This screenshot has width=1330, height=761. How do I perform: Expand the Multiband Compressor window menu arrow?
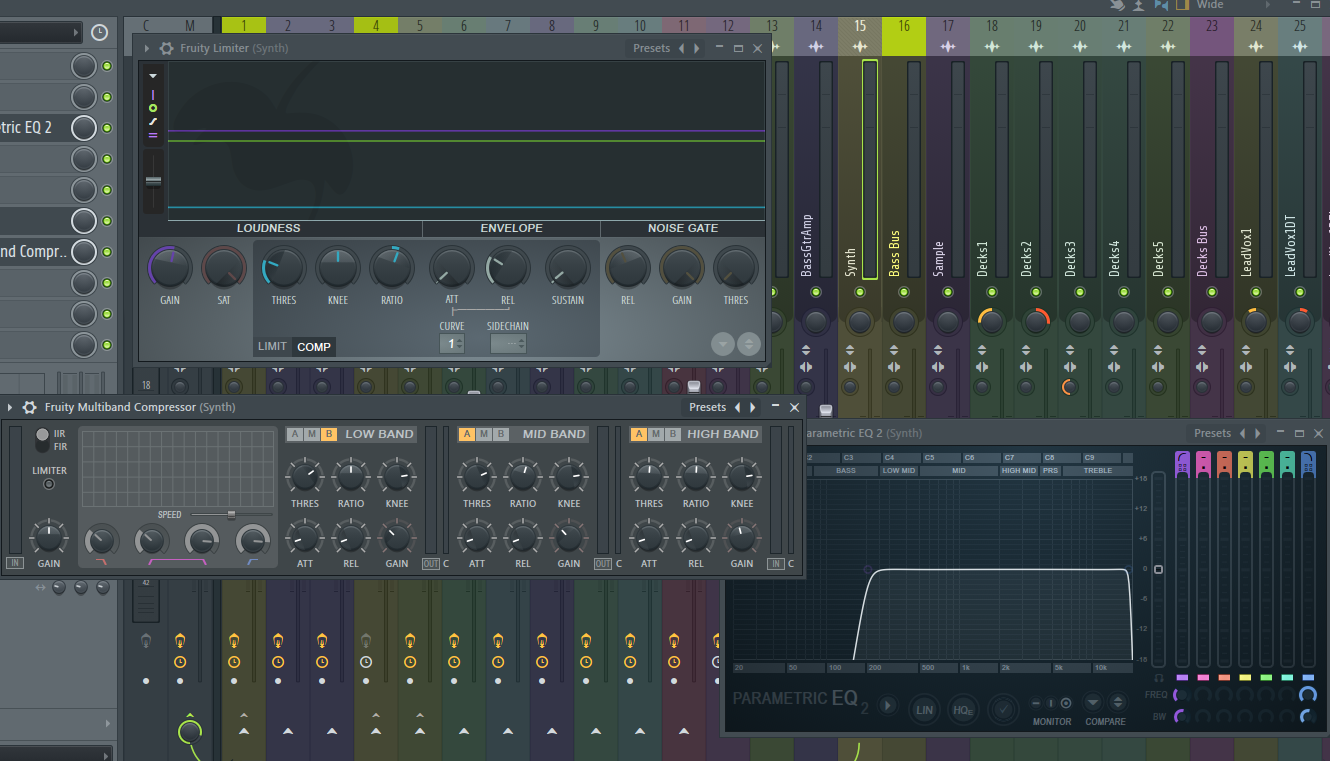(10, 407)
